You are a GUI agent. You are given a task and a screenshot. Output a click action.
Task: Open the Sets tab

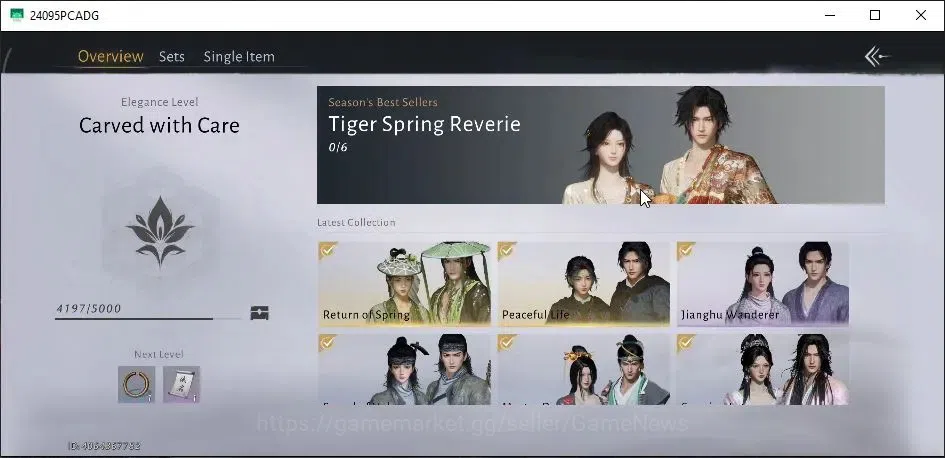[x=172, y=57]
